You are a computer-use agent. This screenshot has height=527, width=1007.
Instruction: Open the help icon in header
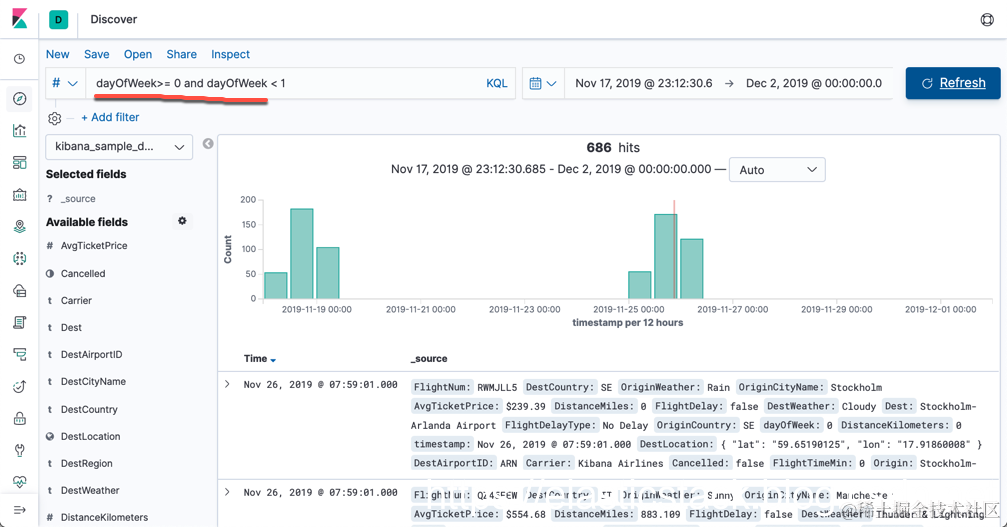coord(987,19)
